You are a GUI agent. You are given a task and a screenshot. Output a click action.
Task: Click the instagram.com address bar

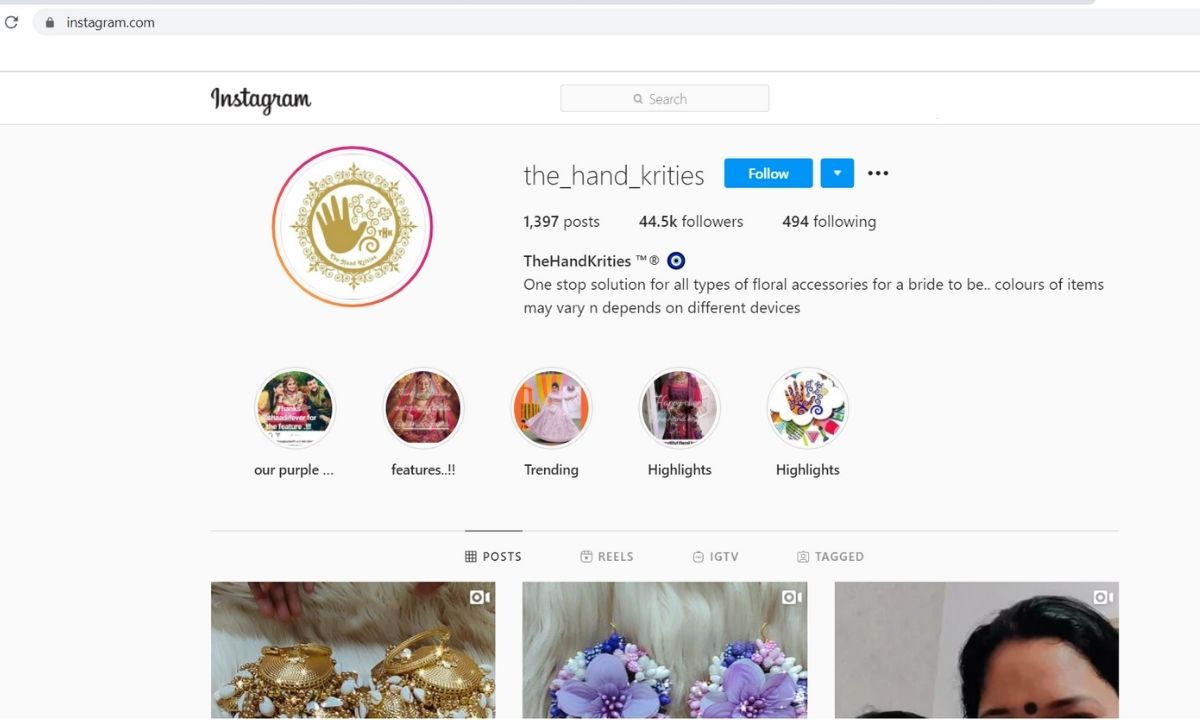click(600, 22)
